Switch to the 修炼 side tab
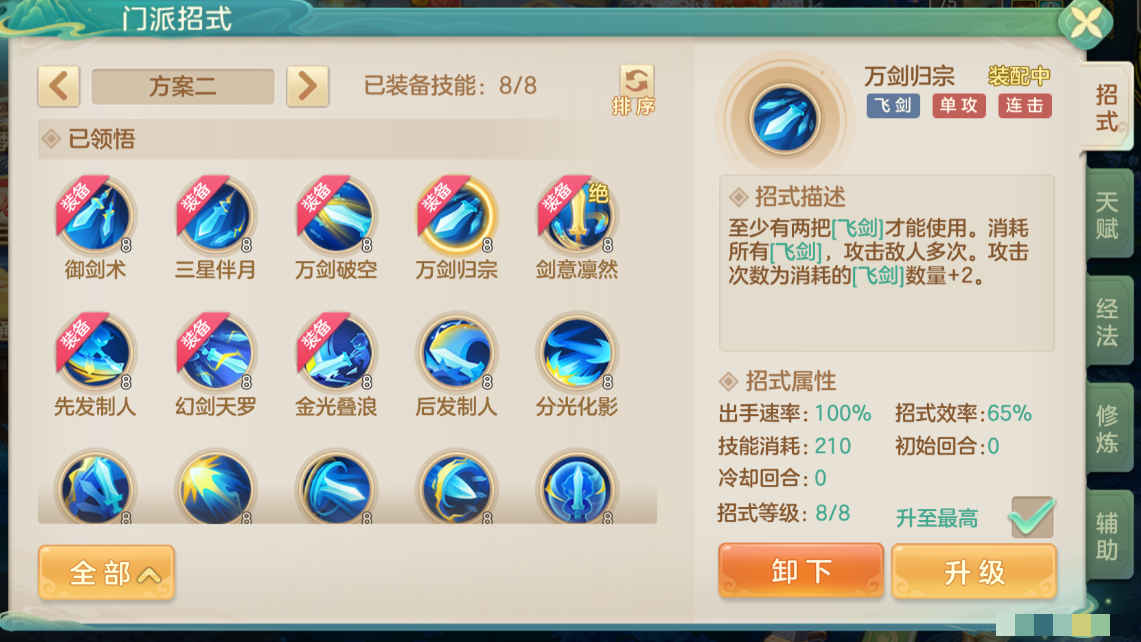 pos(1108,428)
